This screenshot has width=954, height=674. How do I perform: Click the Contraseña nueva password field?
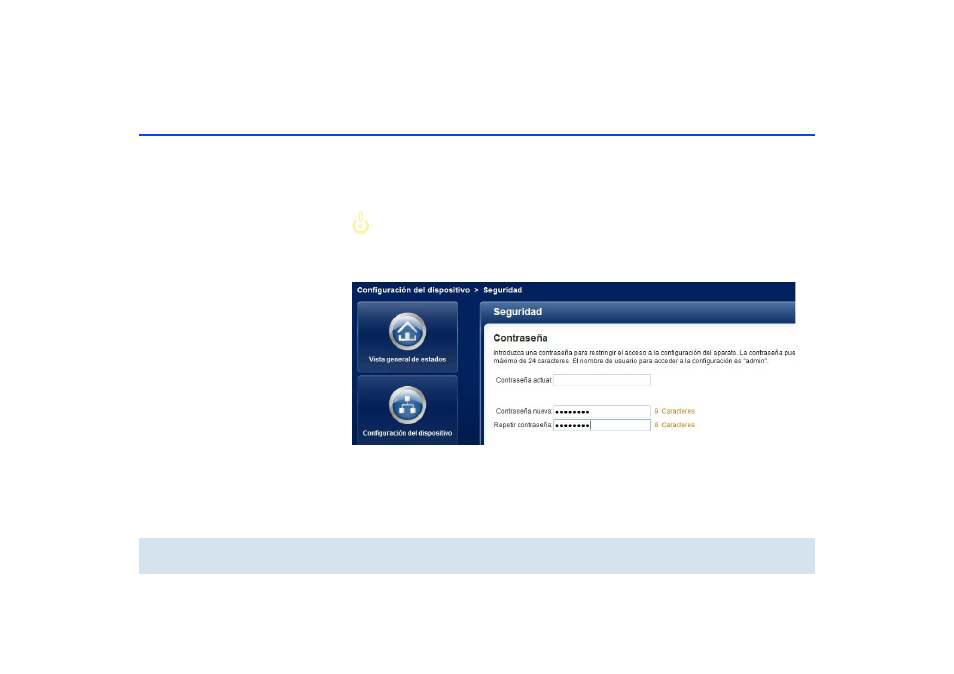tap(602, 411)
